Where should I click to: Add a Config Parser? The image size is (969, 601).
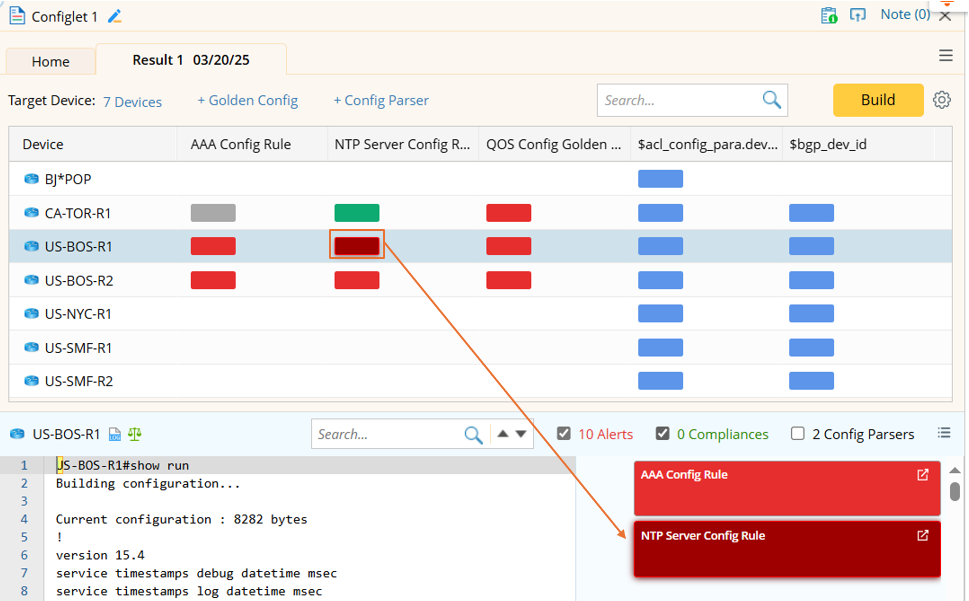[381, 100]
